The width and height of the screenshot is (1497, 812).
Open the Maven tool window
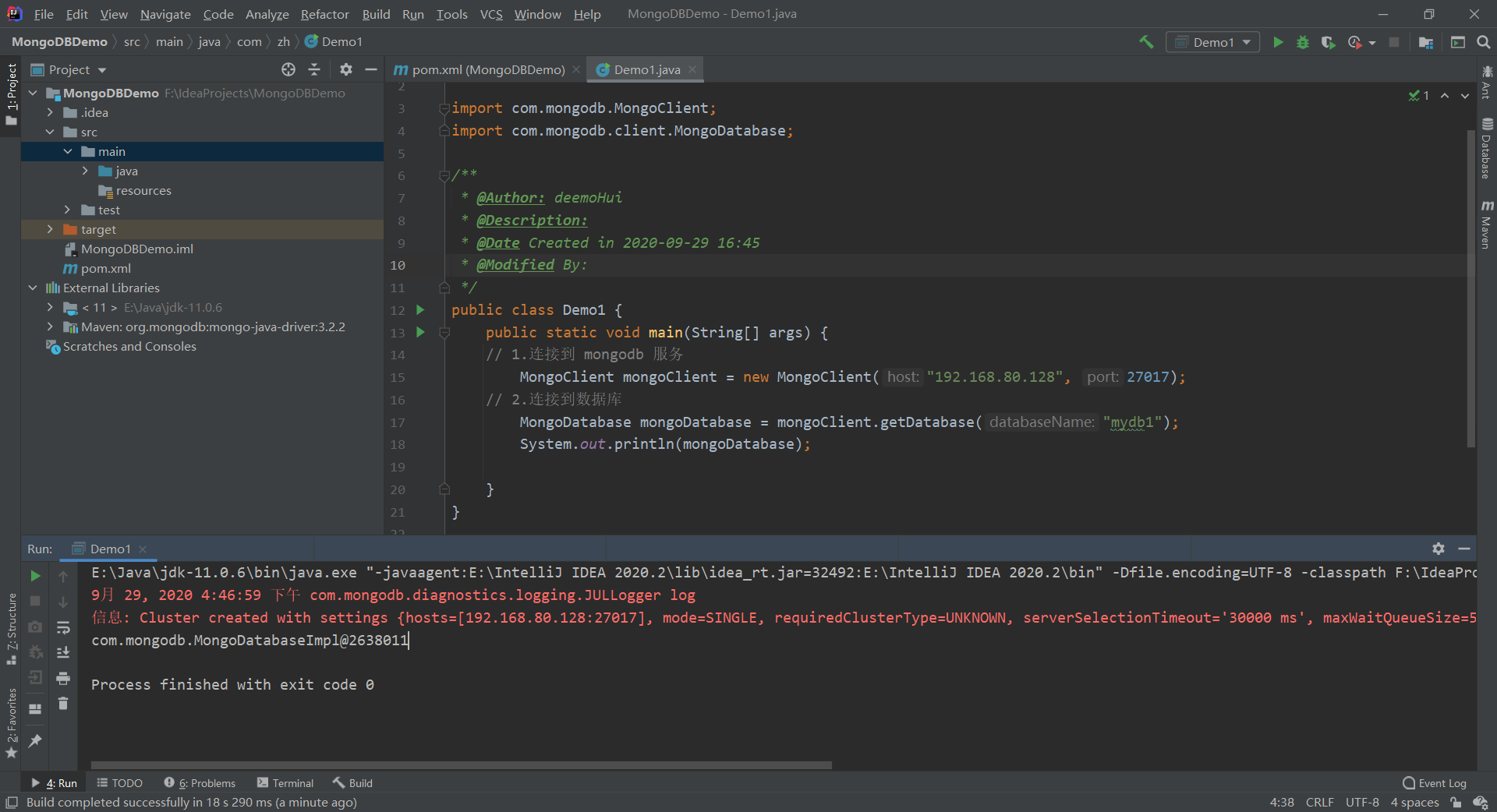click(x=1487, y=224)
